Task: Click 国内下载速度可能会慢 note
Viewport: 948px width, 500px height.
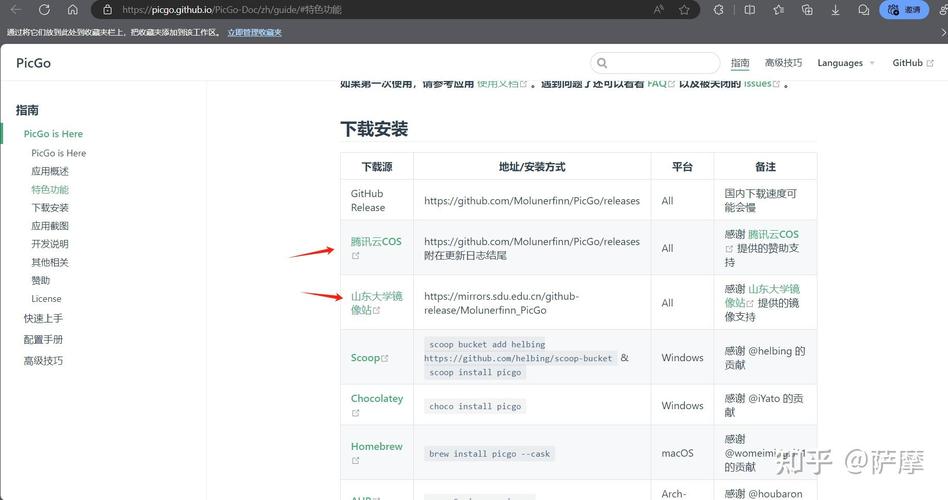Action: click(761, 200)
